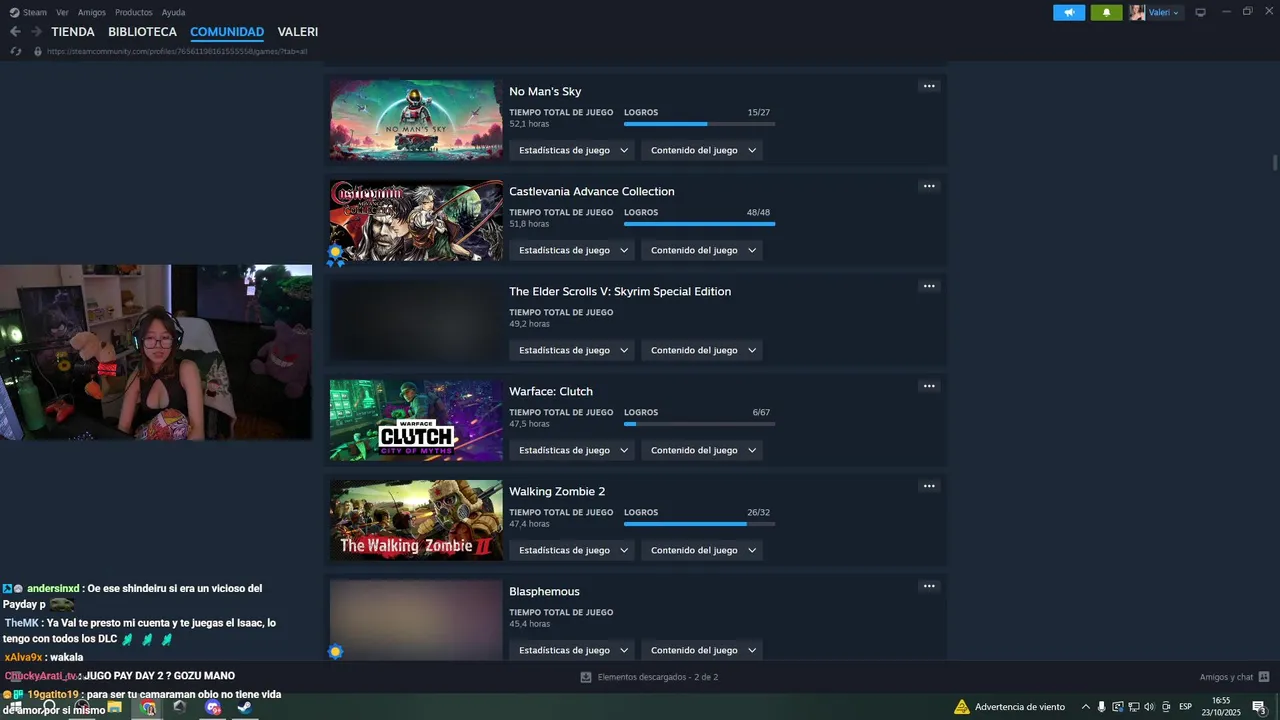This screenshot has height=720, width=1280.
Task: Open the No Man's Sky title link
Action: coord(545,91)
